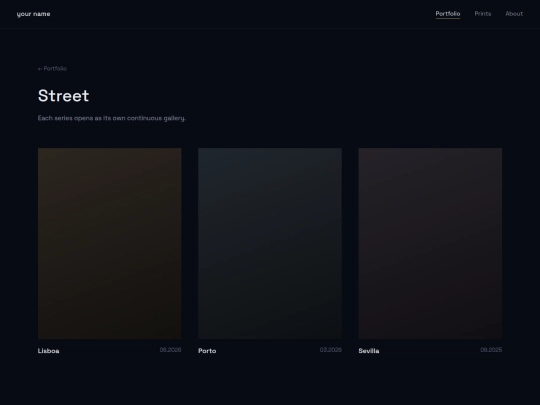
Task: Select the date next to Sevilla
Action: coord(491,350)
